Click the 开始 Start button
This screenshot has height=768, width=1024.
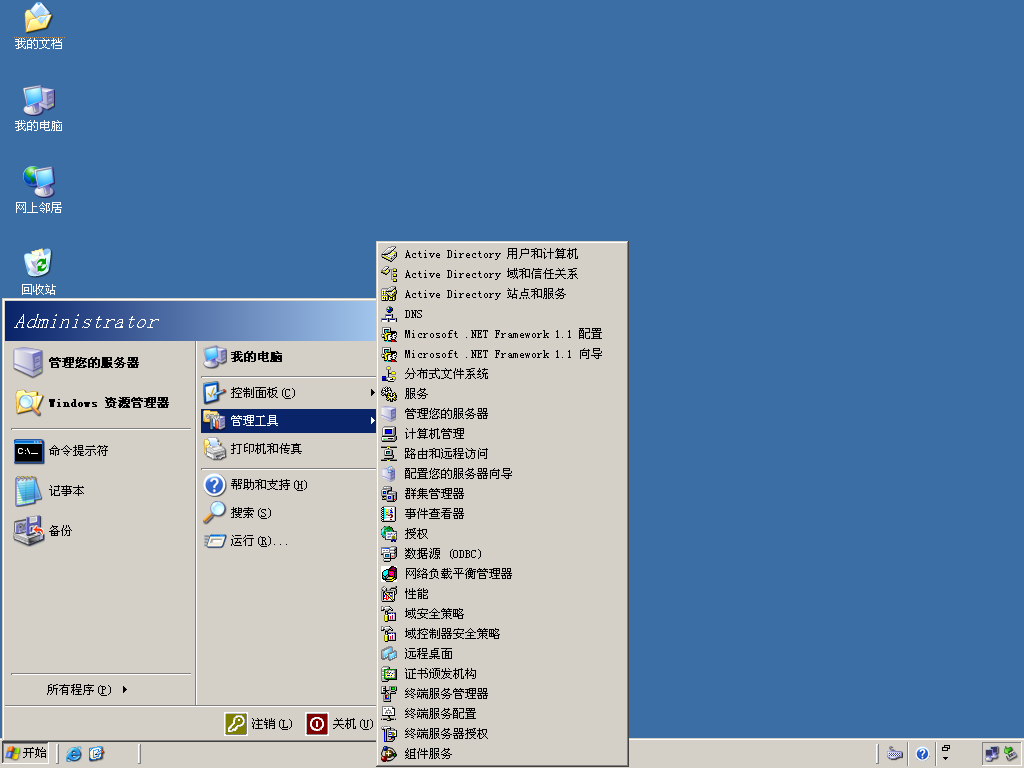tap(26, 753)
